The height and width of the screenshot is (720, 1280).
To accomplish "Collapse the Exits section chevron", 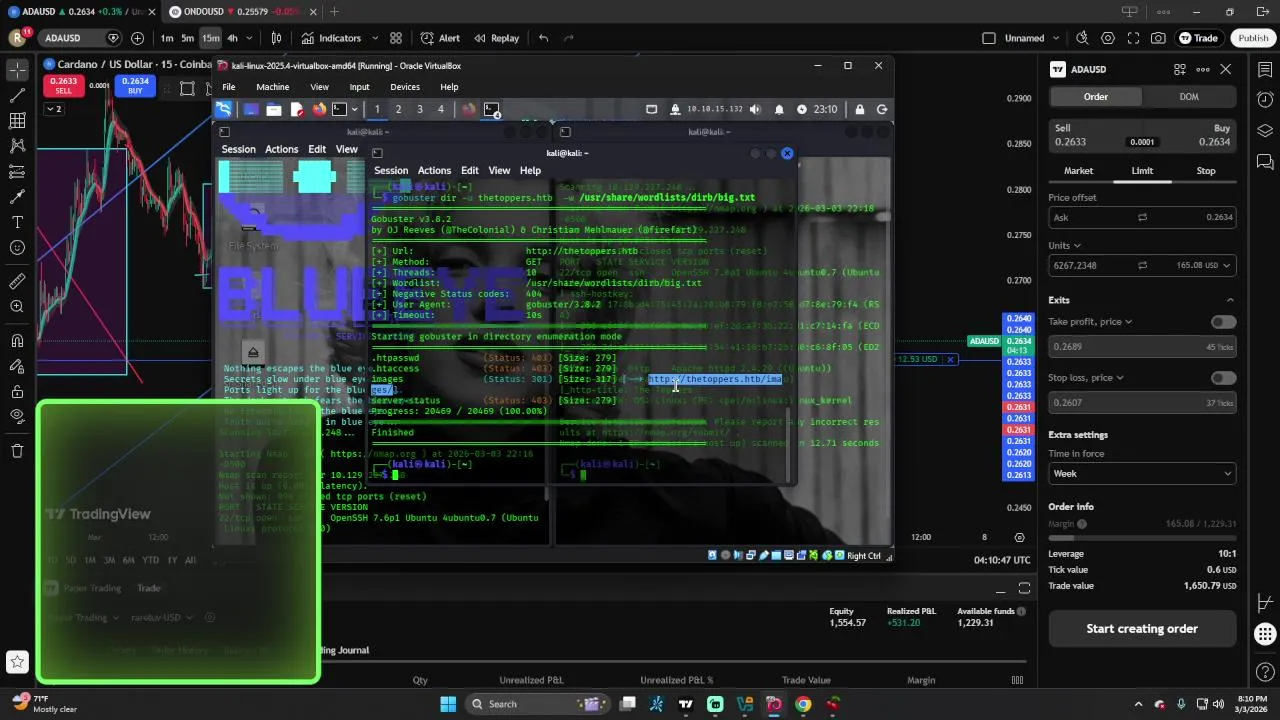I will 1230,300.
